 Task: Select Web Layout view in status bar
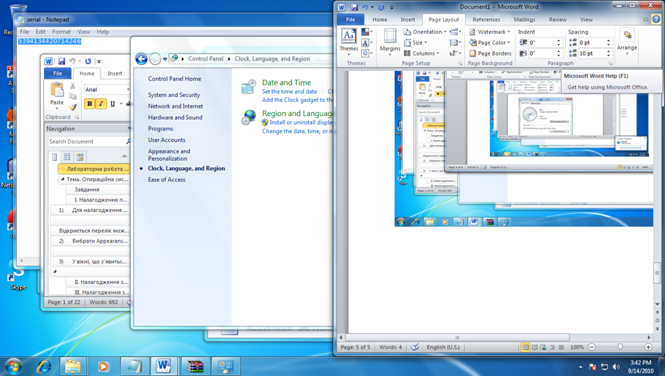click(x=543, y=347)
